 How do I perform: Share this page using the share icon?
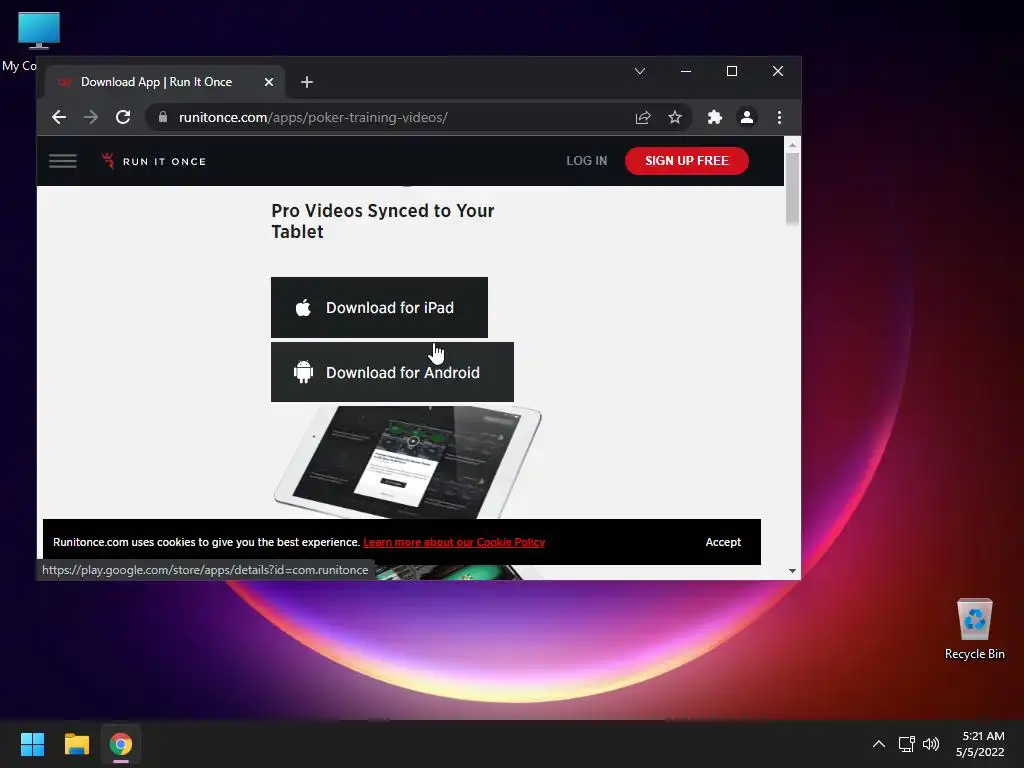coord(643,118)
